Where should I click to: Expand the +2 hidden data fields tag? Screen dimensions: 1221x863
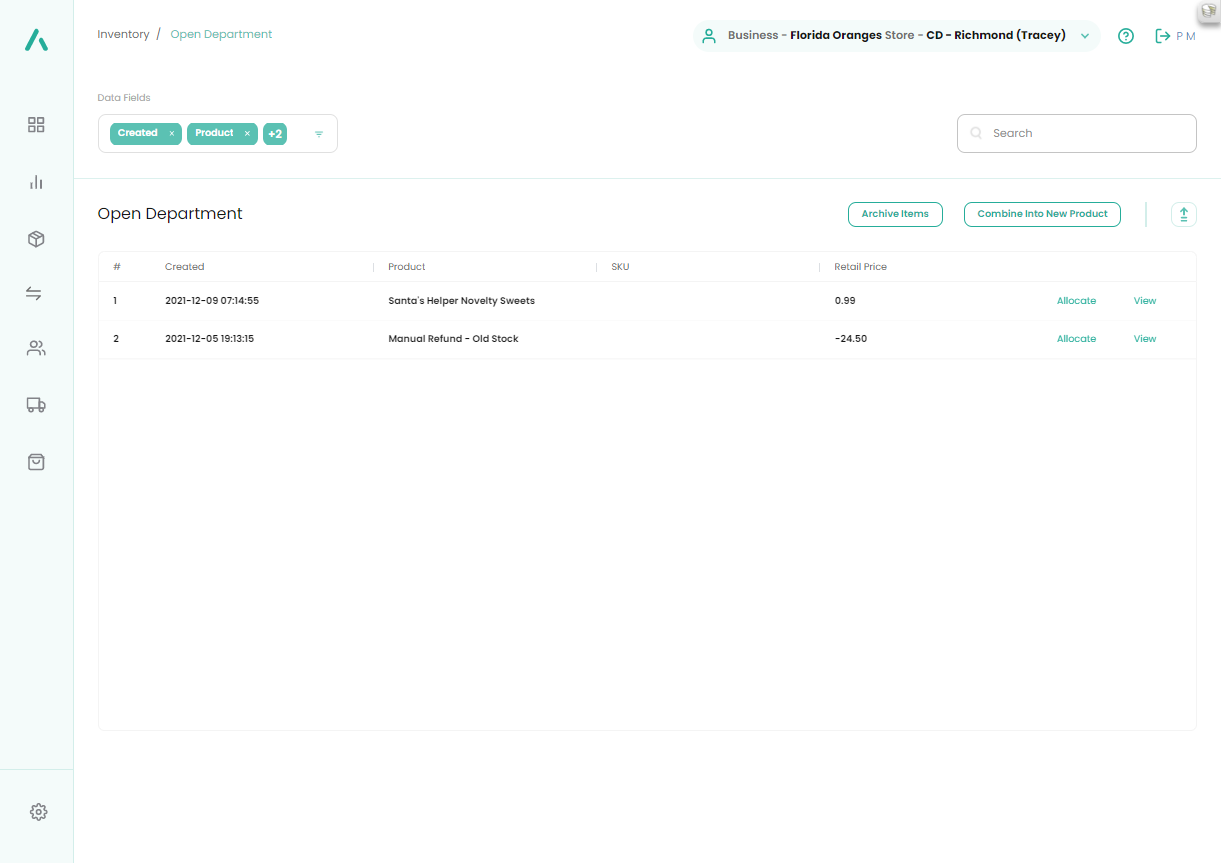pyautogui.click(x=275, y=134)
